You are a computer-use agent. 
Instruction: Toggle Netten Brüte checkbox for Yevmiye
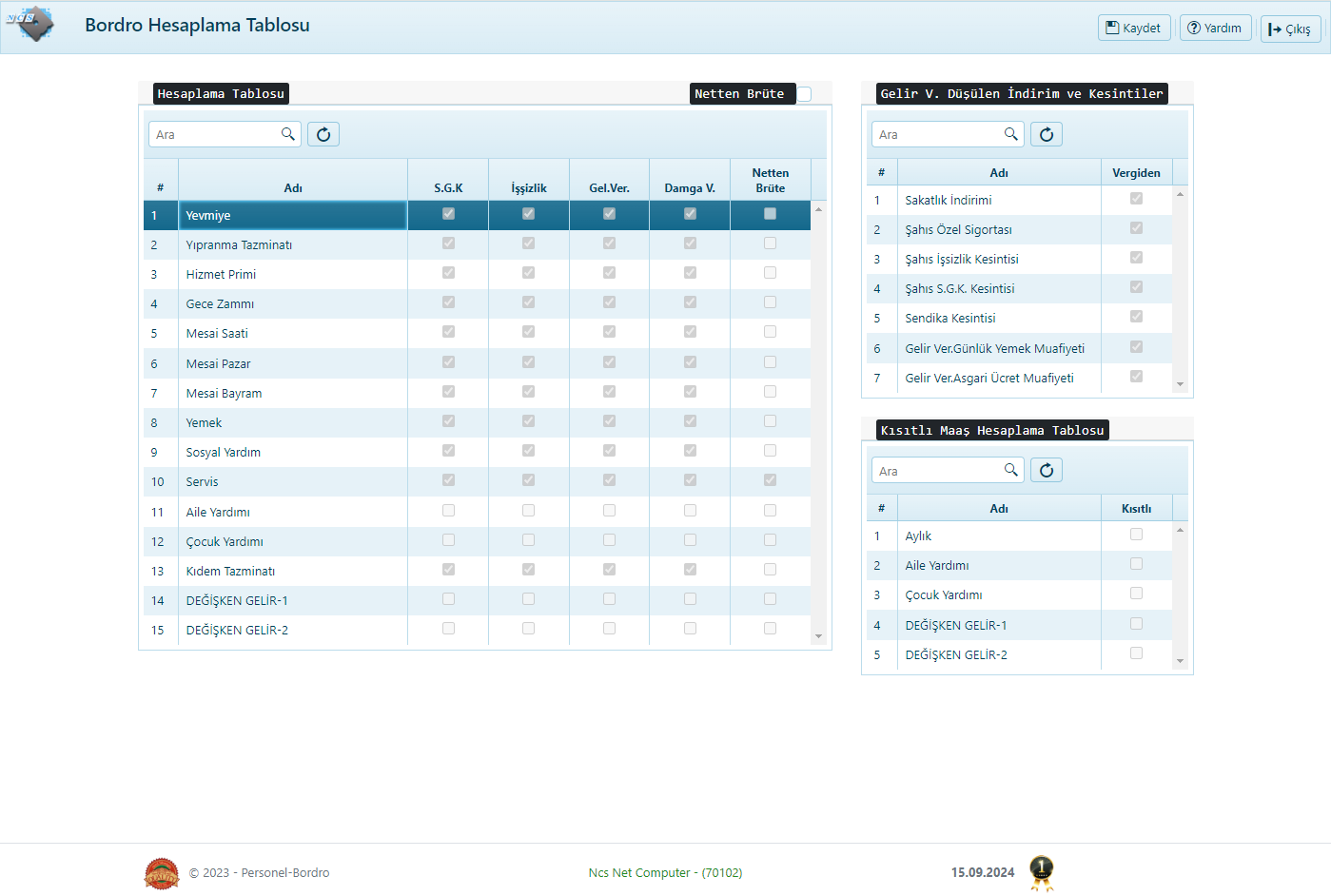770,214
